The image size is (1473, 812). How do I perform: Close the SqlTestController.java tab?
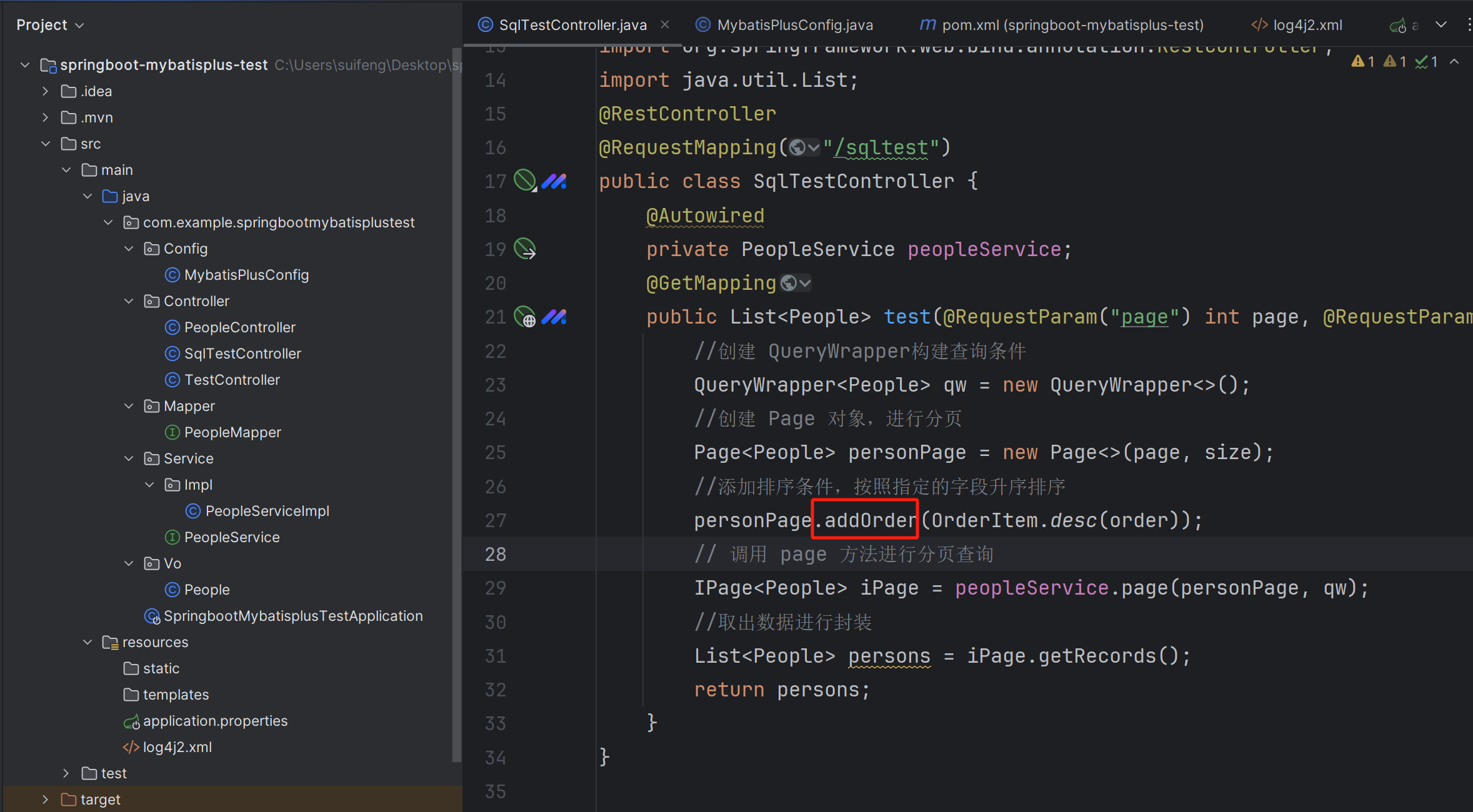665,24
